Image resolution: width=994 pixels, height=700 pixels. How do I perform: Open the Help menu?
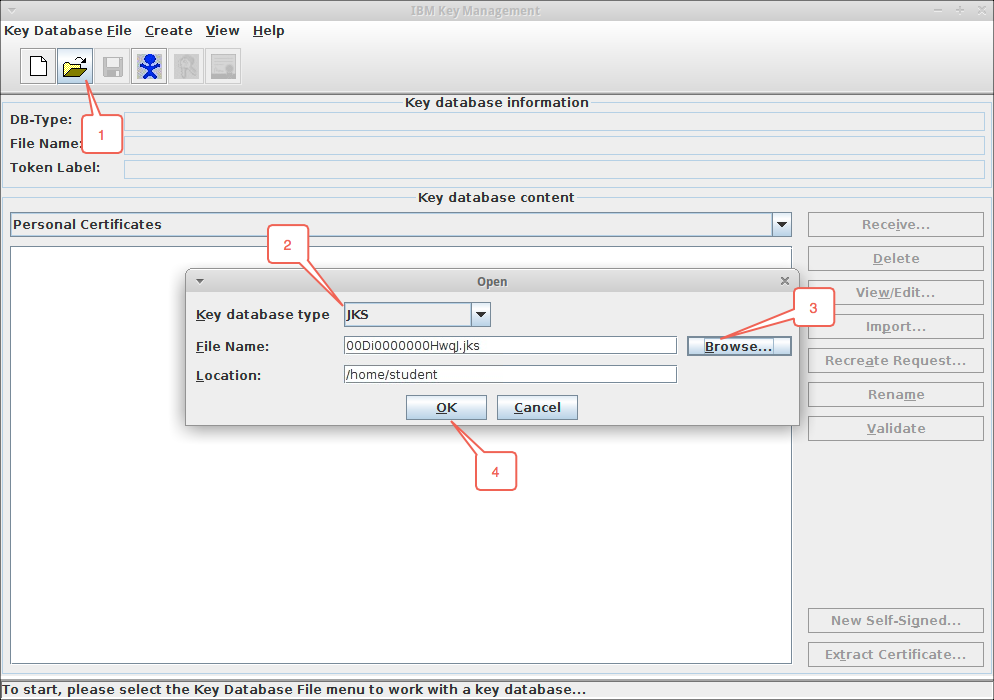268,30
